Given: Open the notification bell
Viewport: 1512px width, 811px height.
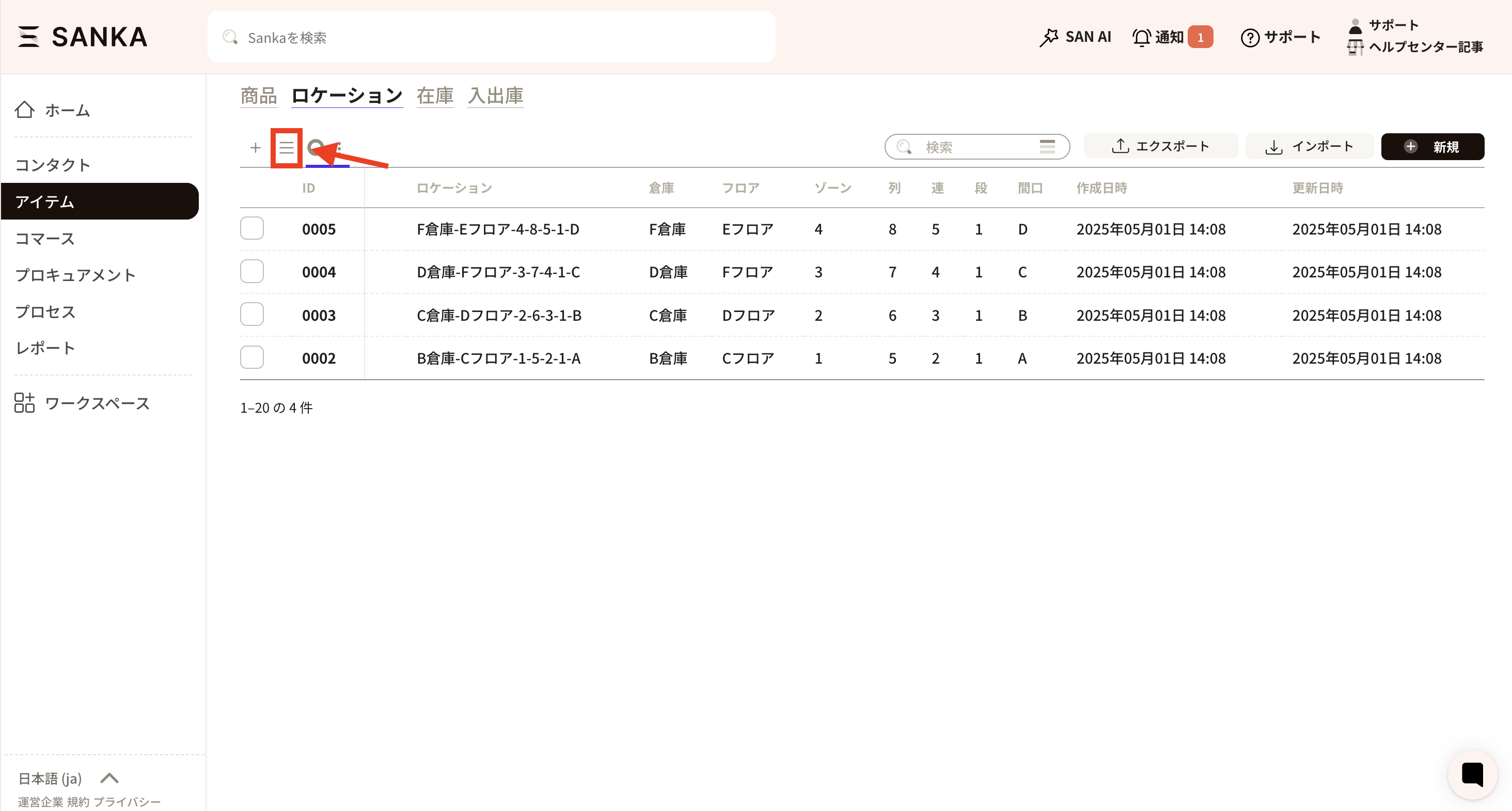Looking at the screenshot, I should tap(1142, 37).
